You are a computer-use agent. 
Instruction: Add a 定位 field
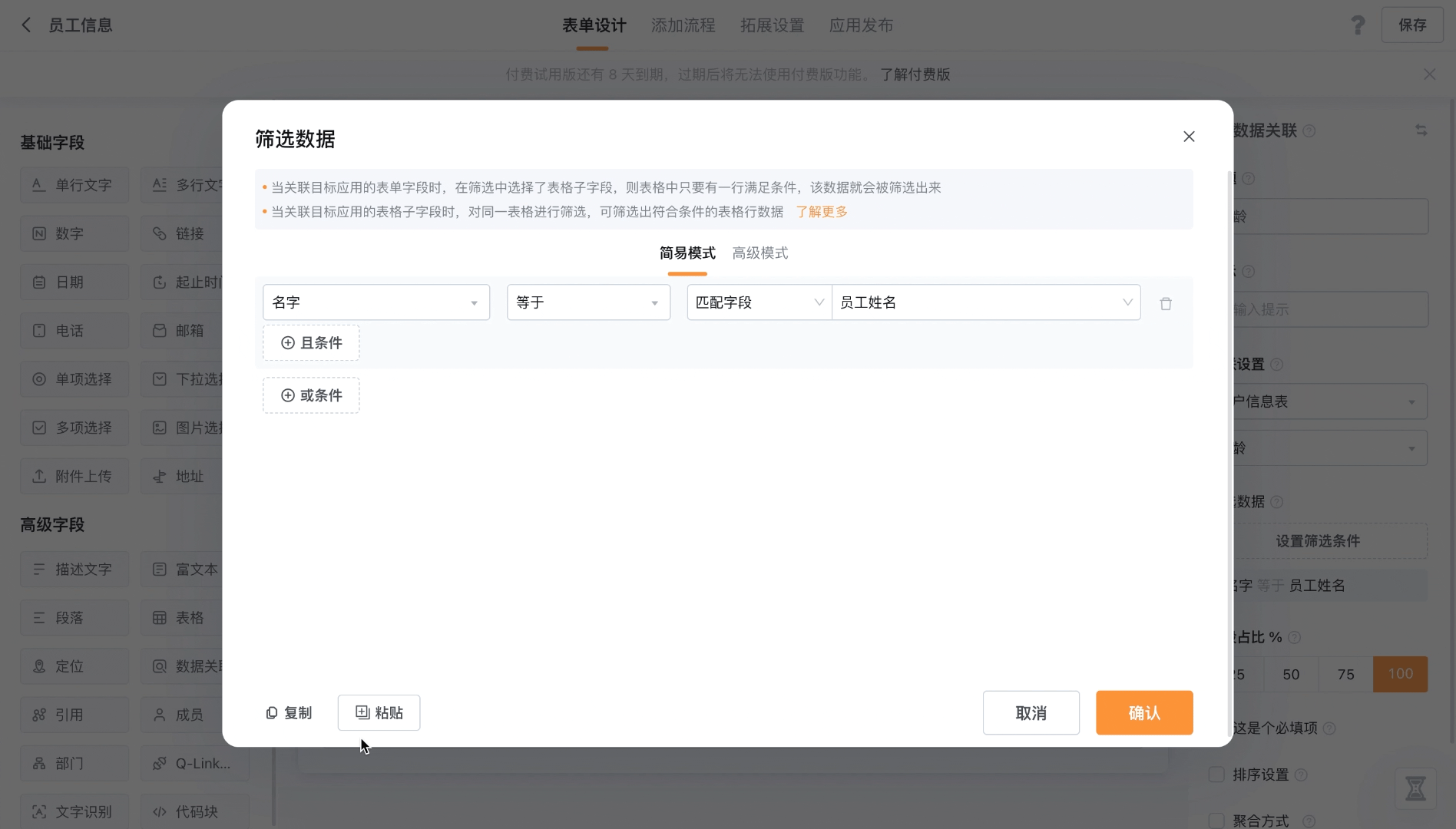(74, 666)
